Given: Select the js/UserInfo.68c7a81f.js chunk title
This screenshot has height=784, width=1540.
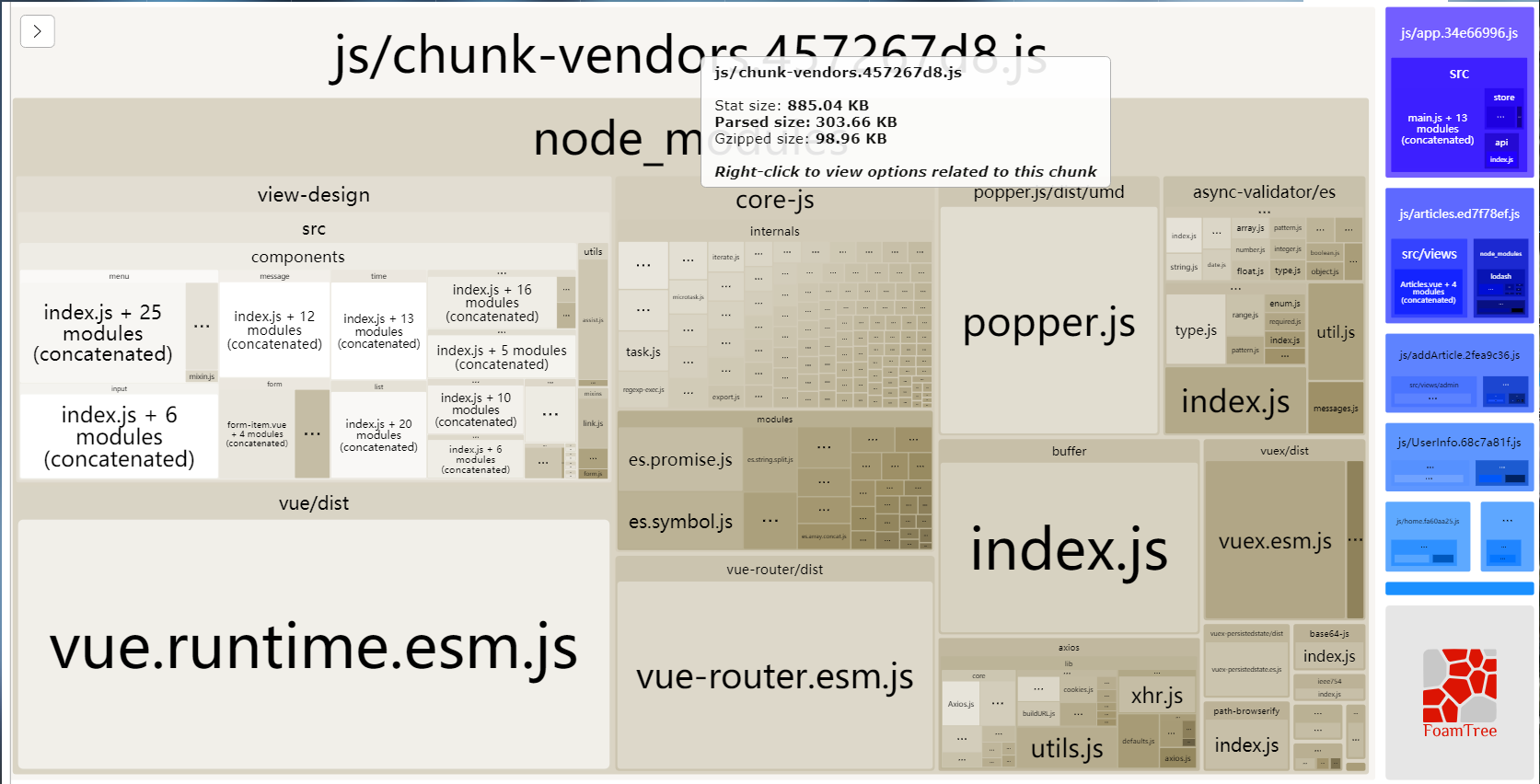Looking at the screenshot, I should click(1459, 443).
